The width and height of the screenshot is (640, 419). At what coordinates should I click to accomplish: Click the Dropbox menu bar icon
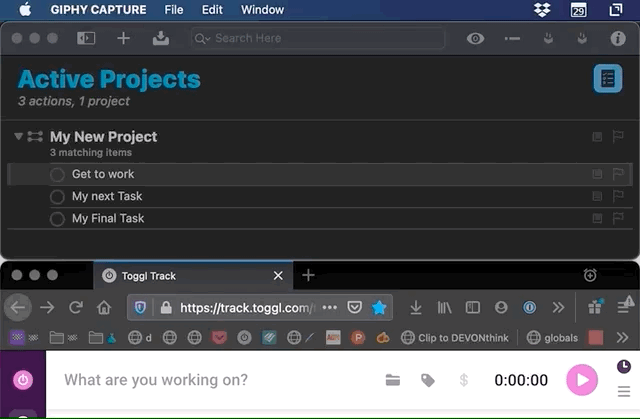coord(542,9)
